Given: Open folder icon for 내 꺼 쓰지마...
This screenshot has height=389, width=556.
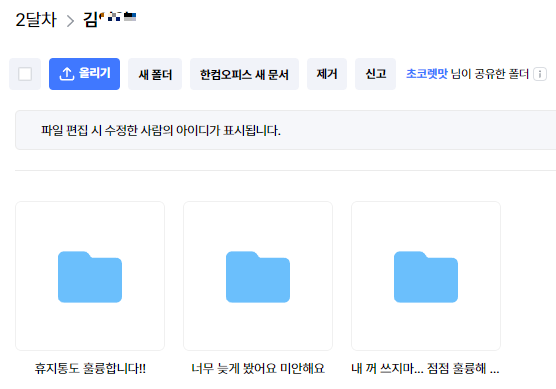Looking at the screenshot, I should [426, 277].
